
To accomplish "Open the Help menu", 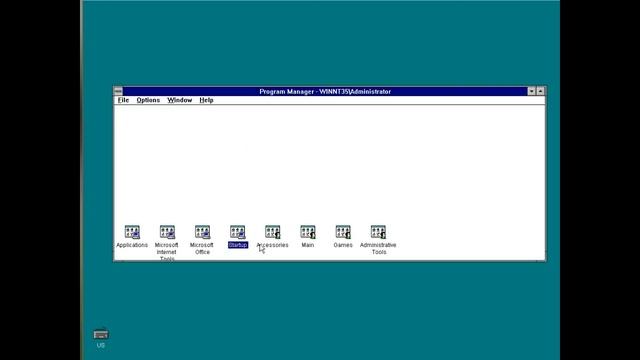I will point(207,100).
